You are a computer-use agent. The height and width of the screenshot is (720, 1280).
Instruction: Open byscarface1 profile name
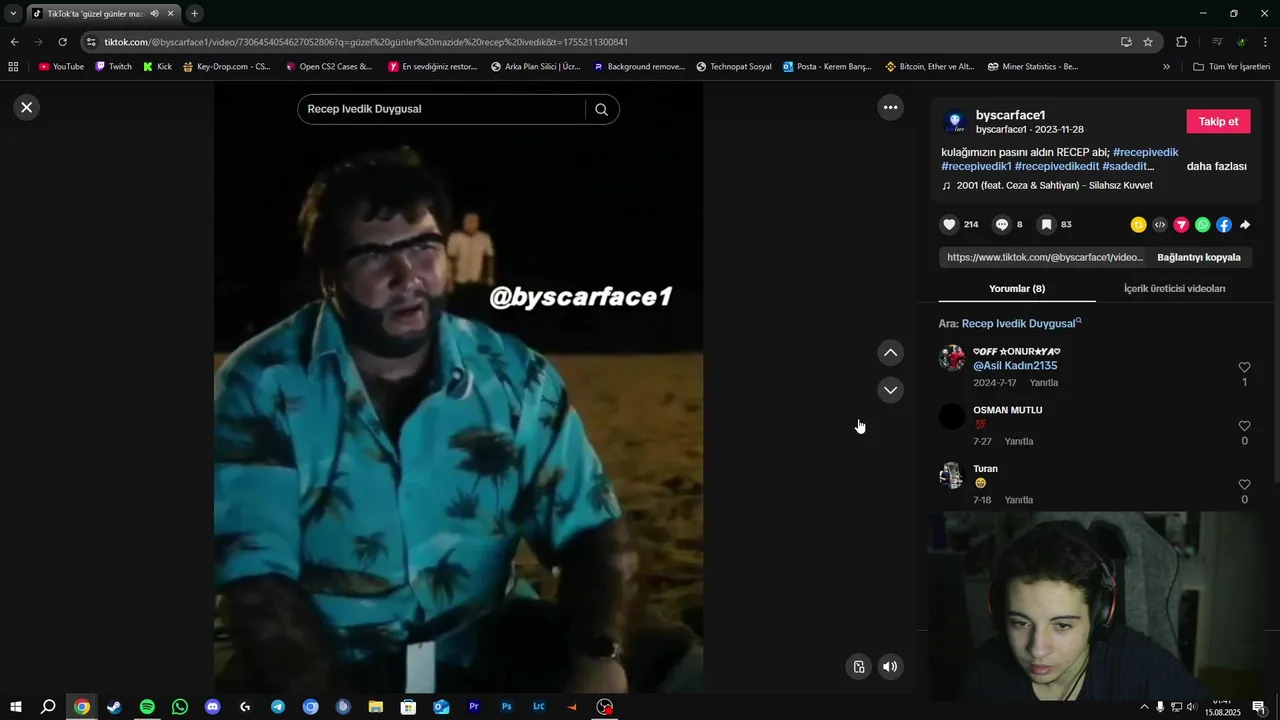1010,115
